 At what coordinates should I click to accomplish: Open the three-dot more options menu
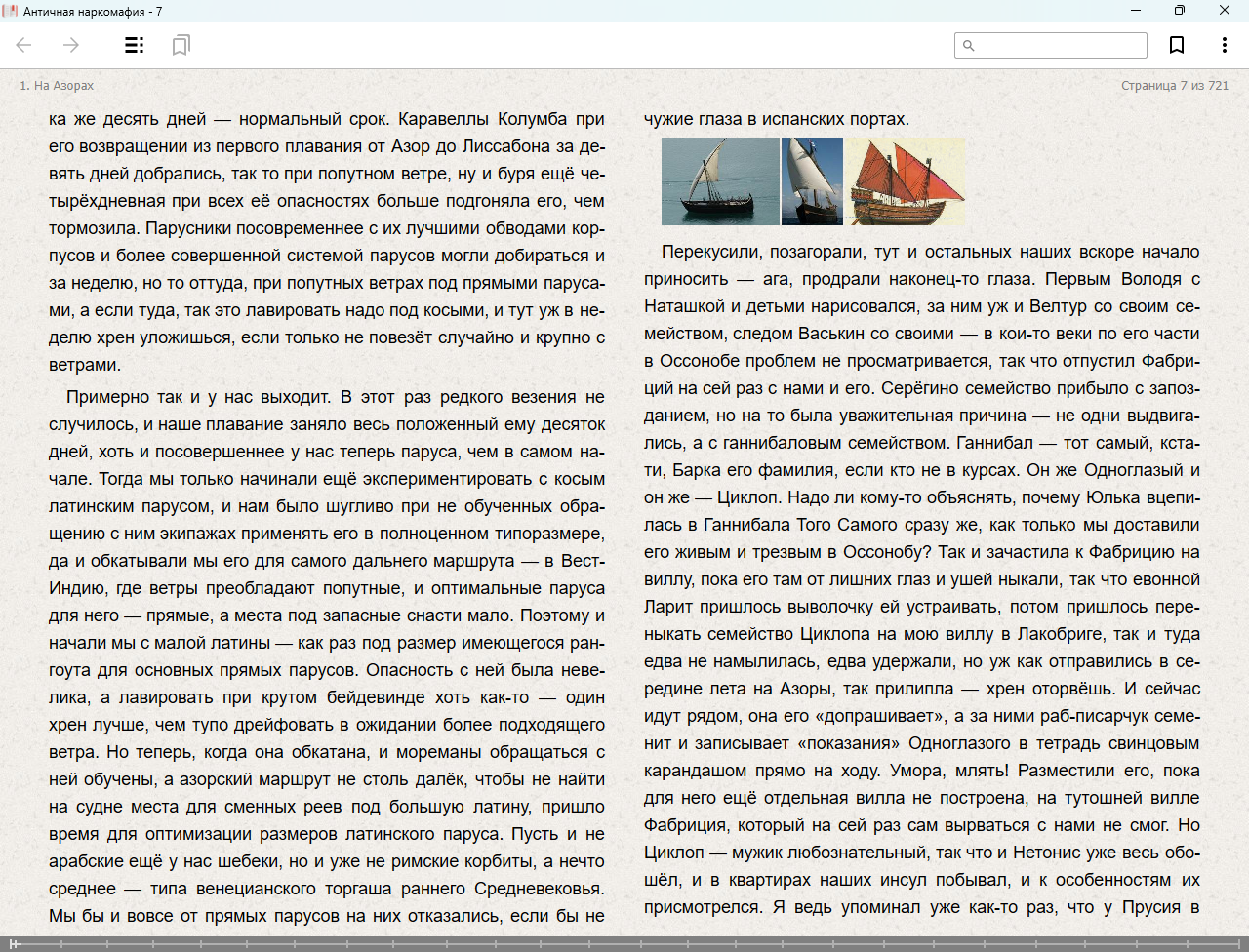tap(1224, 45)
